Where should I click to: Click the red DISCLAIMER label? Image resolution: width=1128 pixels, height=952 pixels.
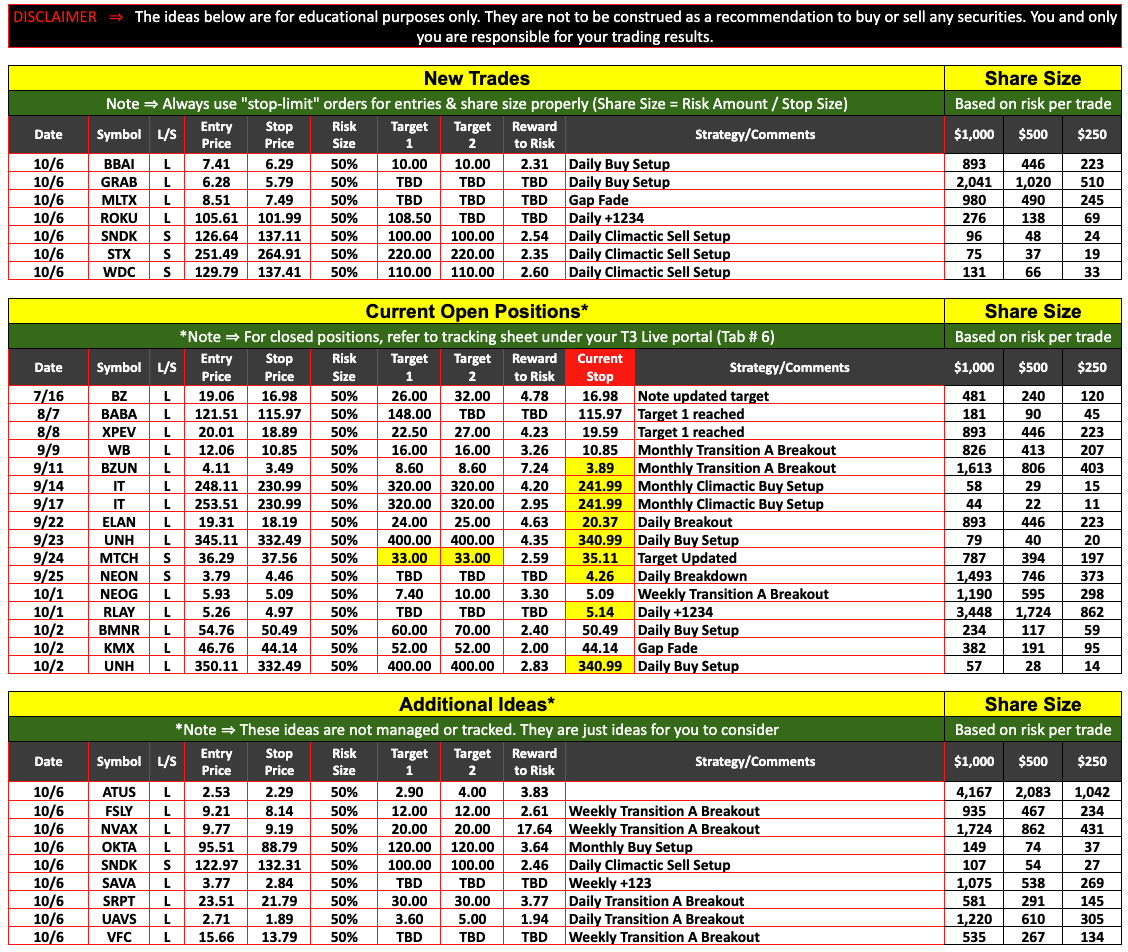pos(56,17)
